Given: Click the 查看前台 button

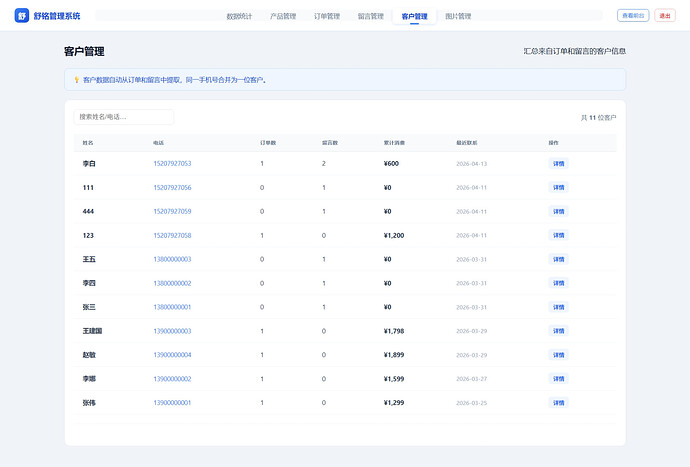Looking at the screenshot, I should [633, 16].
